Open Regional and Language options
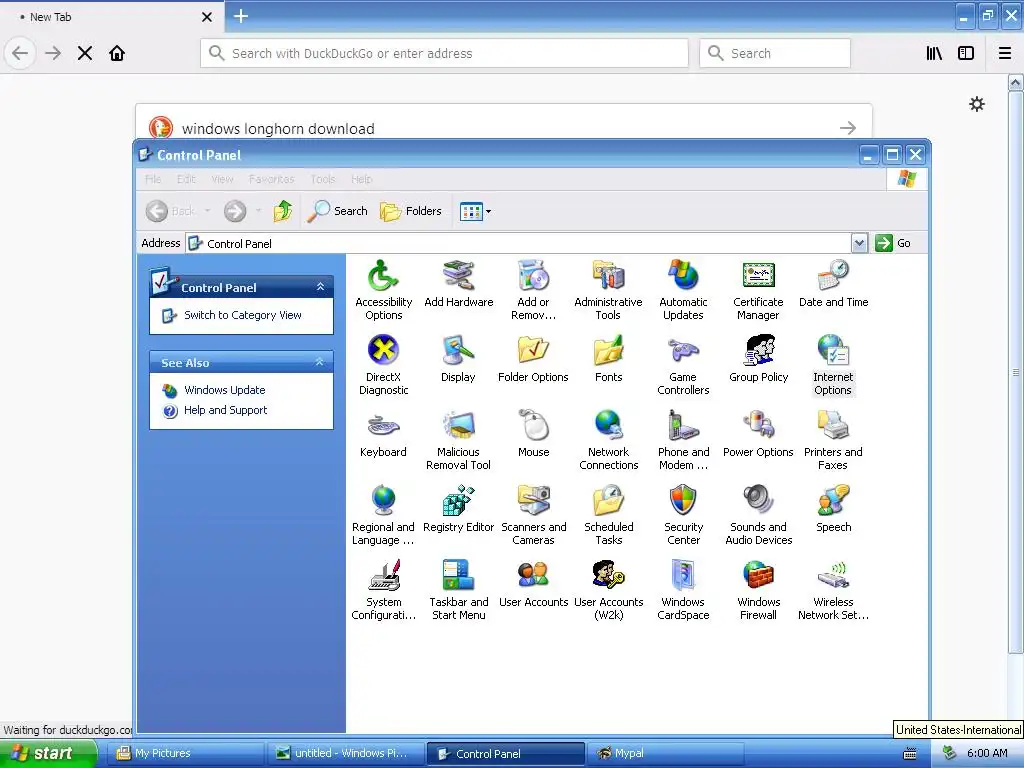 tap(383, 515)
